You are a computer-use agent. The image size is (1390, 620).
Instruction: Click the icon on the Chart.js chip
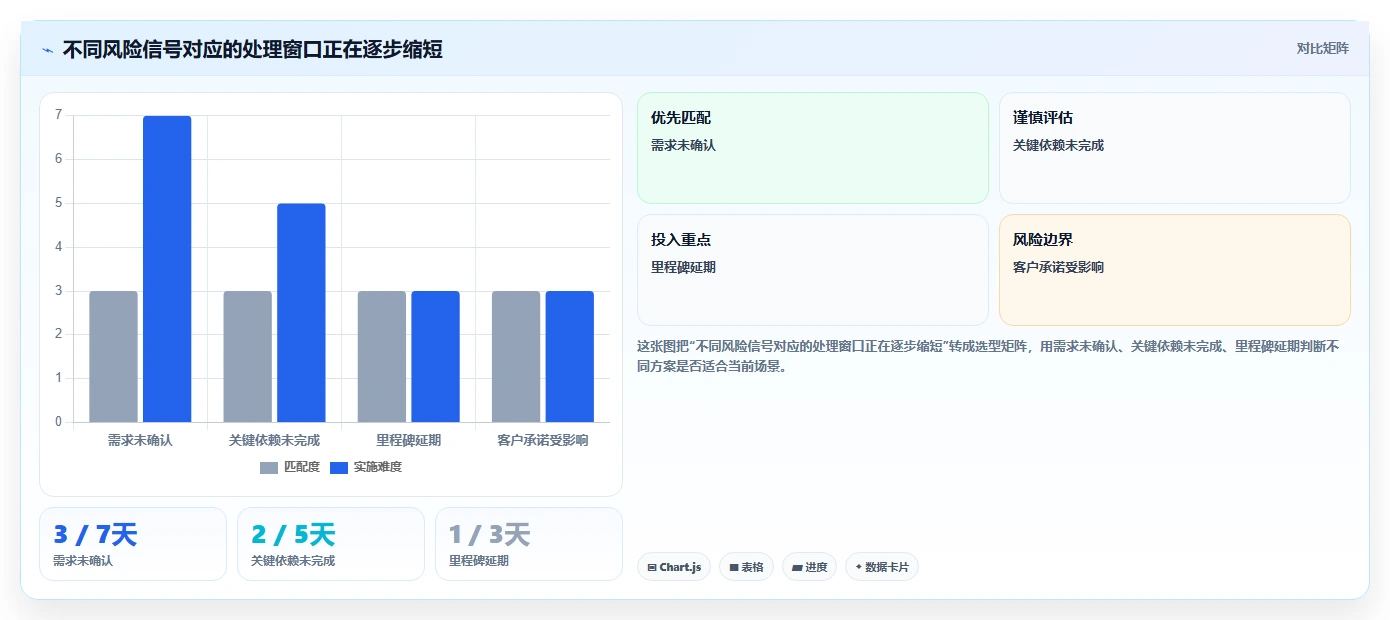pyautogui.click(x=652, y=567)
